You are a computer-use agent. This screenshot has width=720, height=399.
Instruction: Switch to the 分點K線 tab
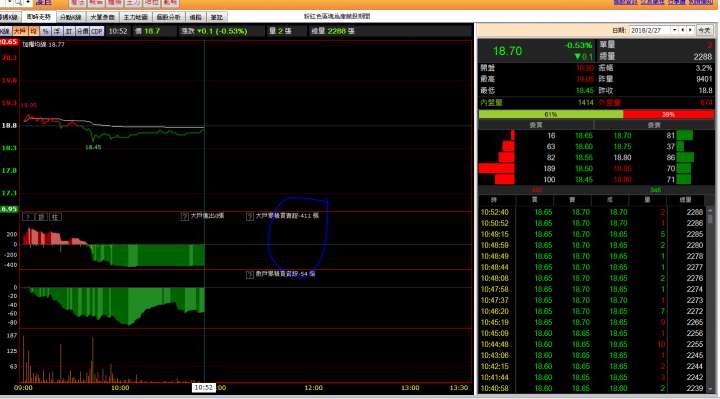[71, 17]
